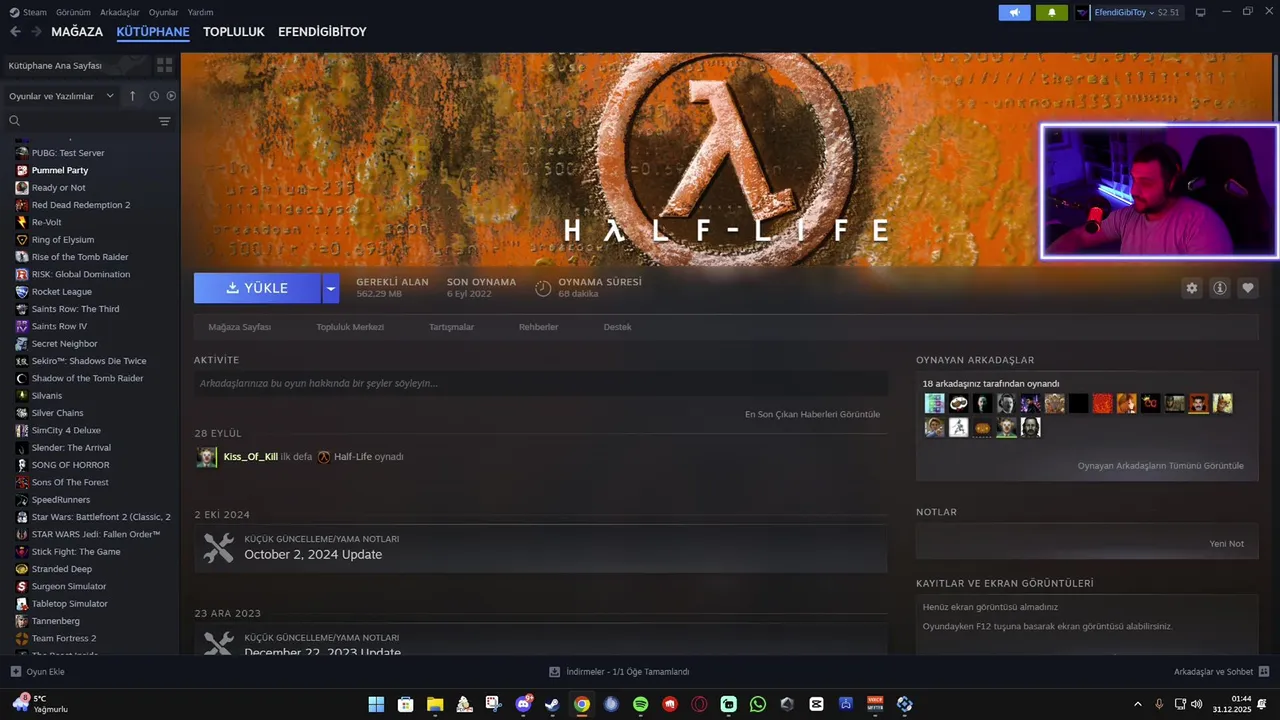Select Sekiro: Shadows Die Twice
The image size is (1280, 720).
point(89,361)
